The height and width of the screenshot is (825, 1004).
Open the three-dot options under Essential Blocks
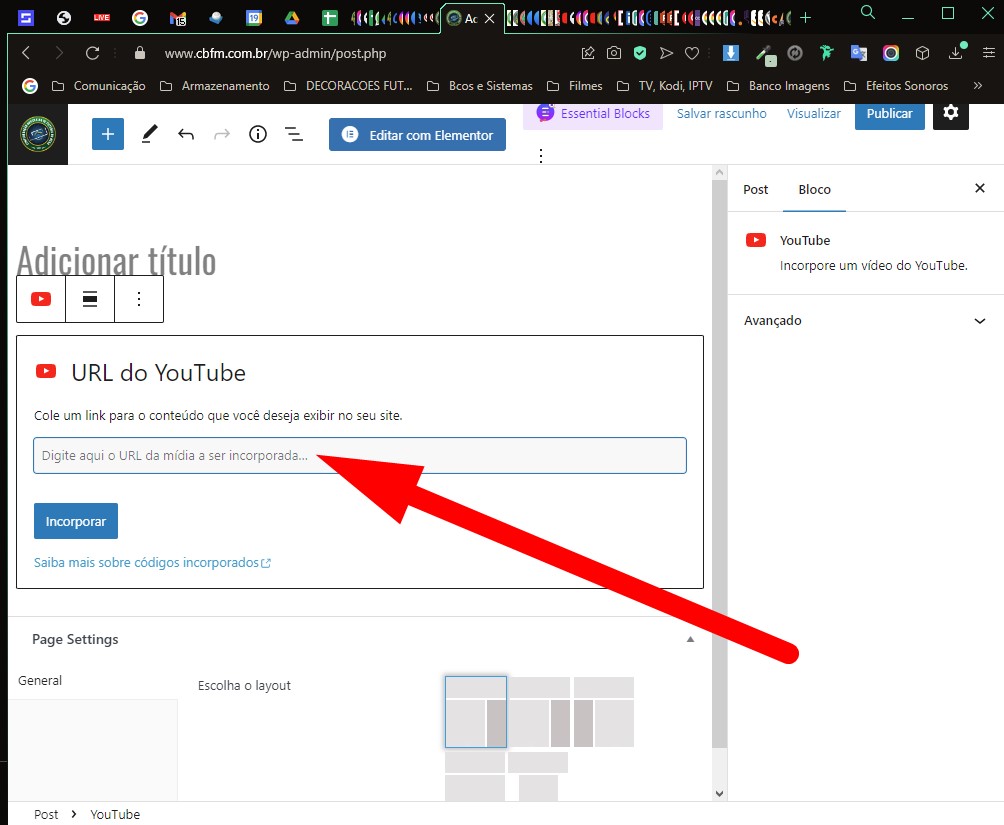click(541, 156)
